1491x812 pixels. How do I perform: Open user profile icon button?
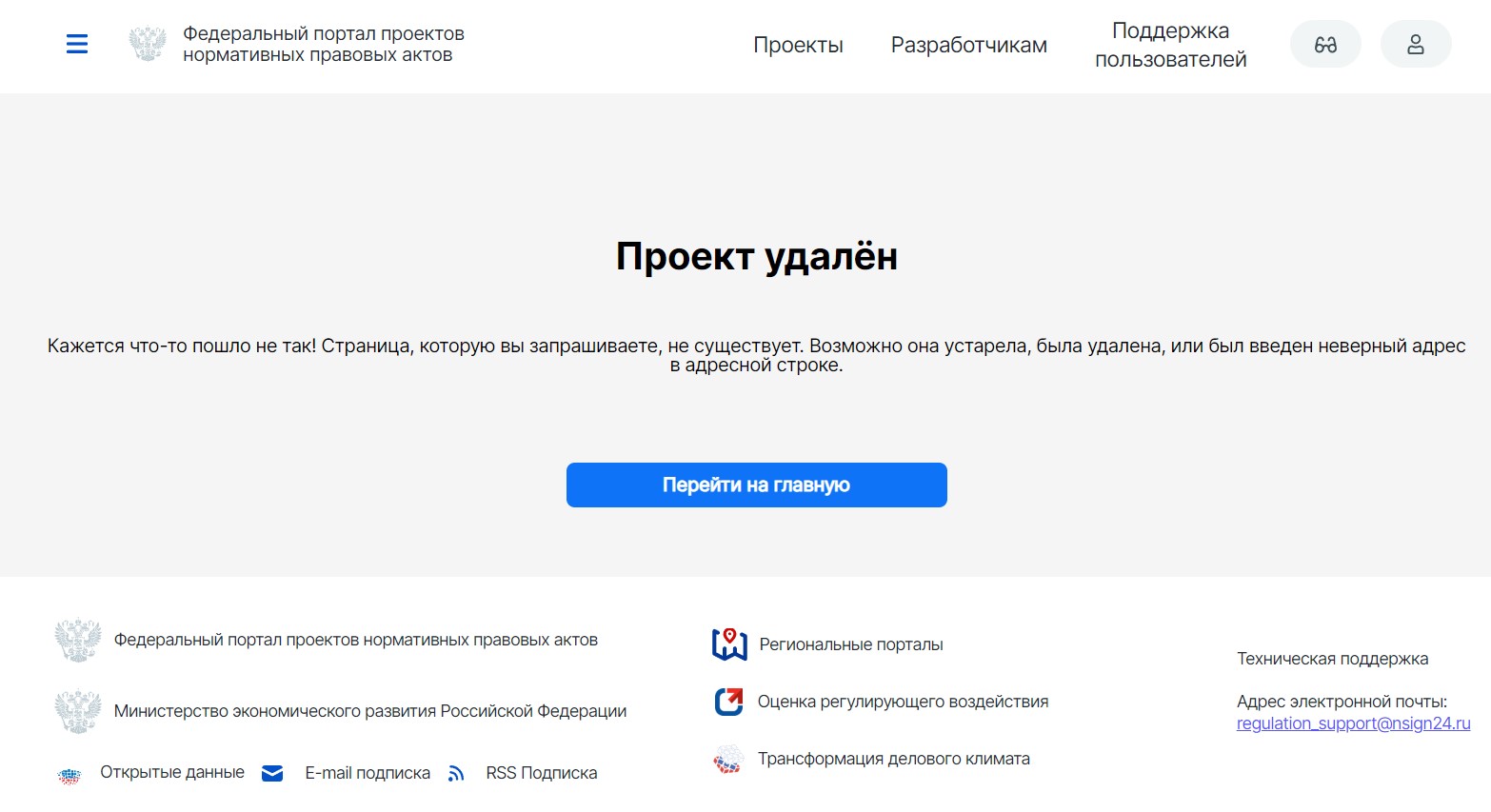pos(1415,45)
